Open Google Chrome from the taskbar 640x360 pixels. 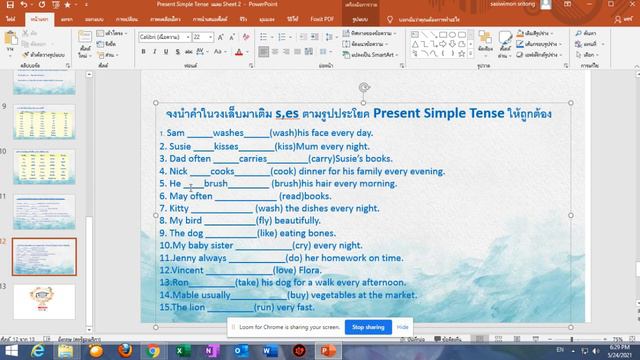[x=153, y=351]
